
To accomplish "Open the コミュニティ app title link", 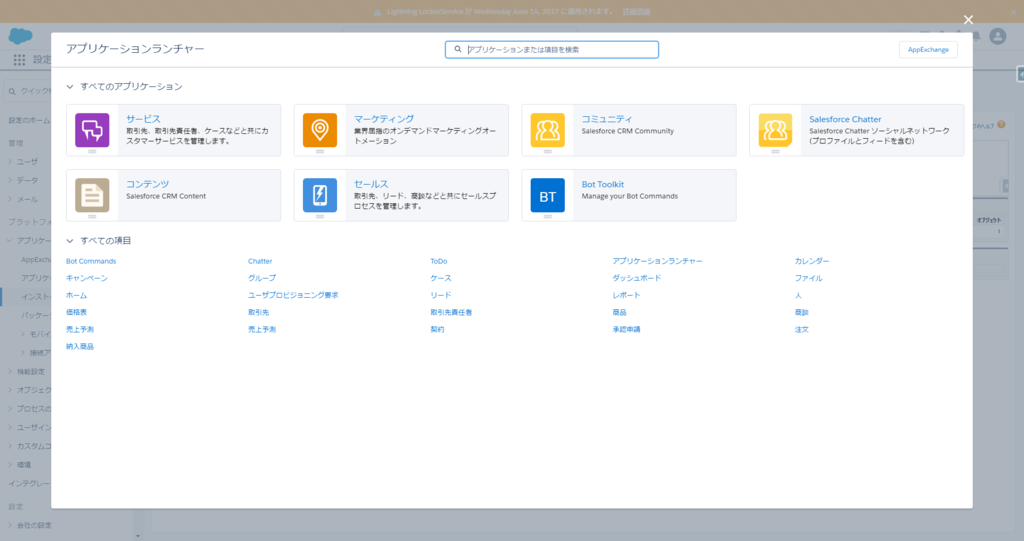I will tap(607, 119).
